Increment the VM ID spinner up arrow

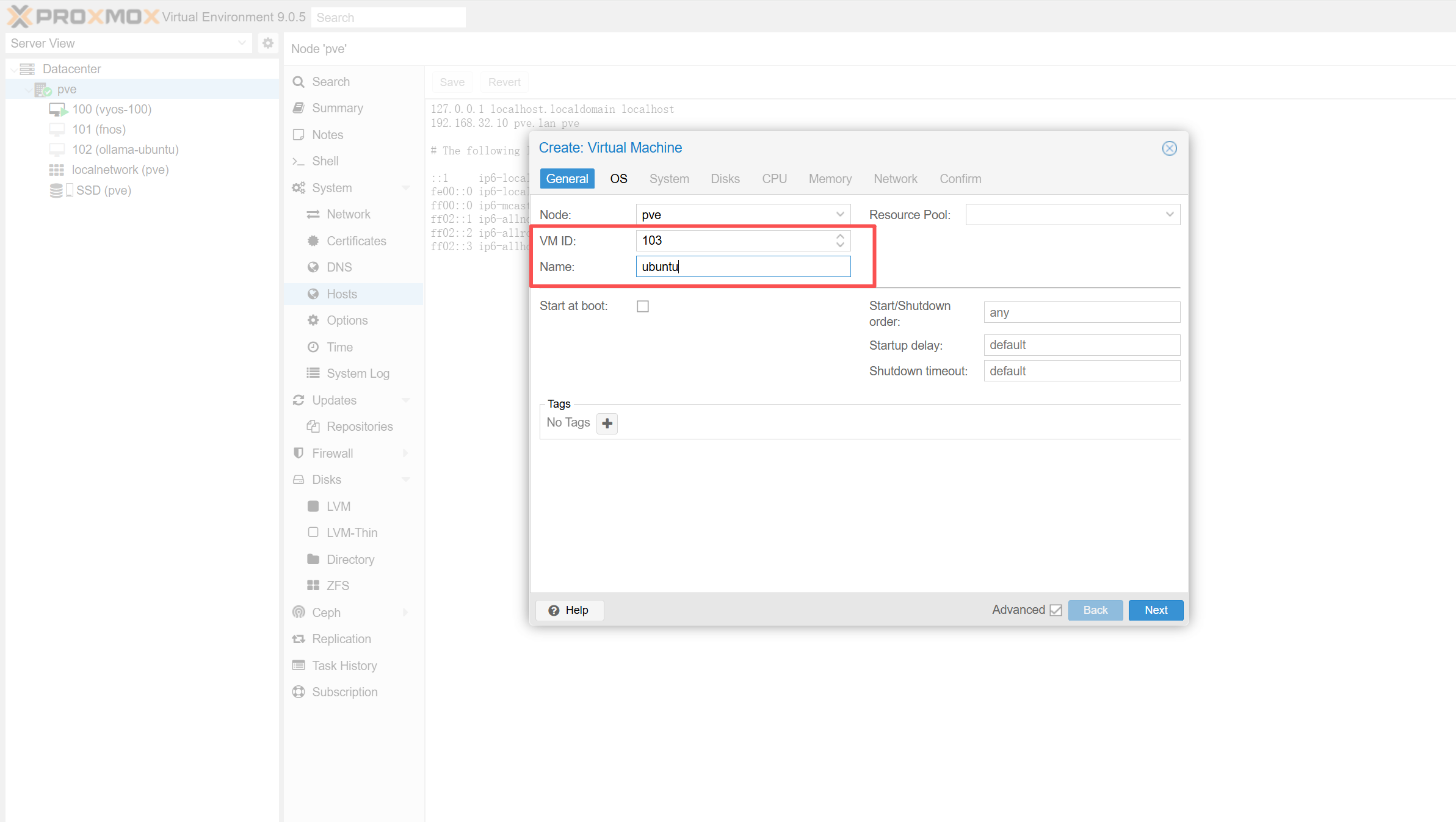pyautogui.click(x=840, y=236)
